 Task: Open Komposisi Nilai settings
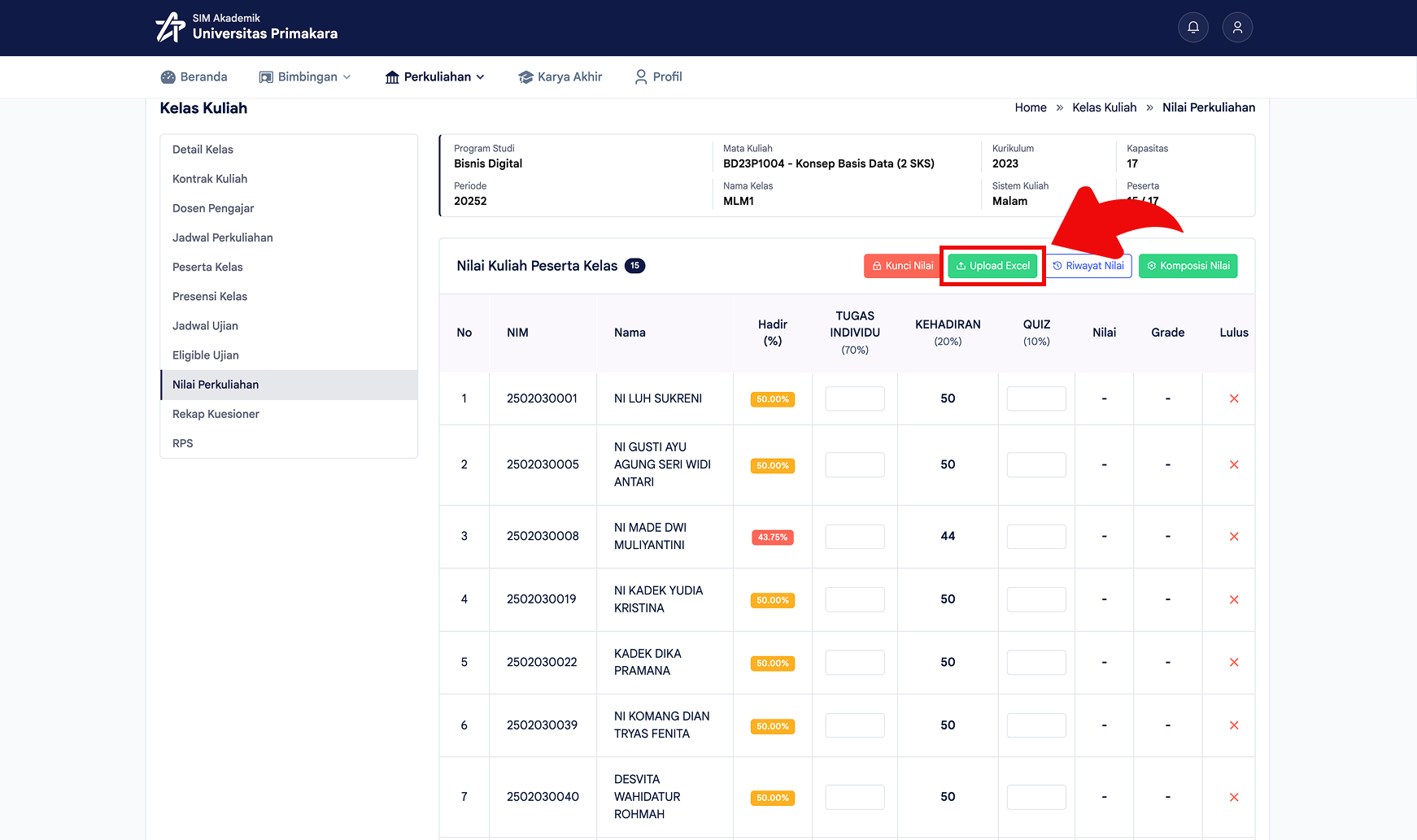pos(1188,266)
